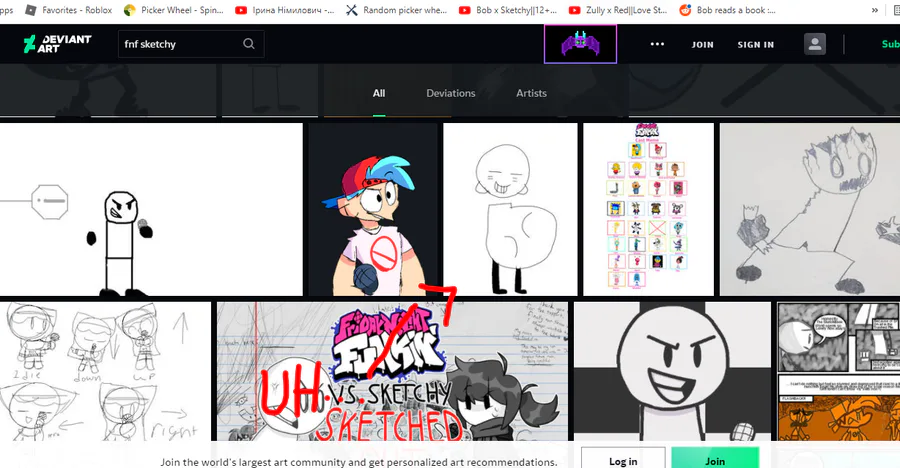Image resolution: width=900 pixels, height=468 pixels.
Task: Open the cast meme character grid thumbnail
Action: (x=649, y=210)
